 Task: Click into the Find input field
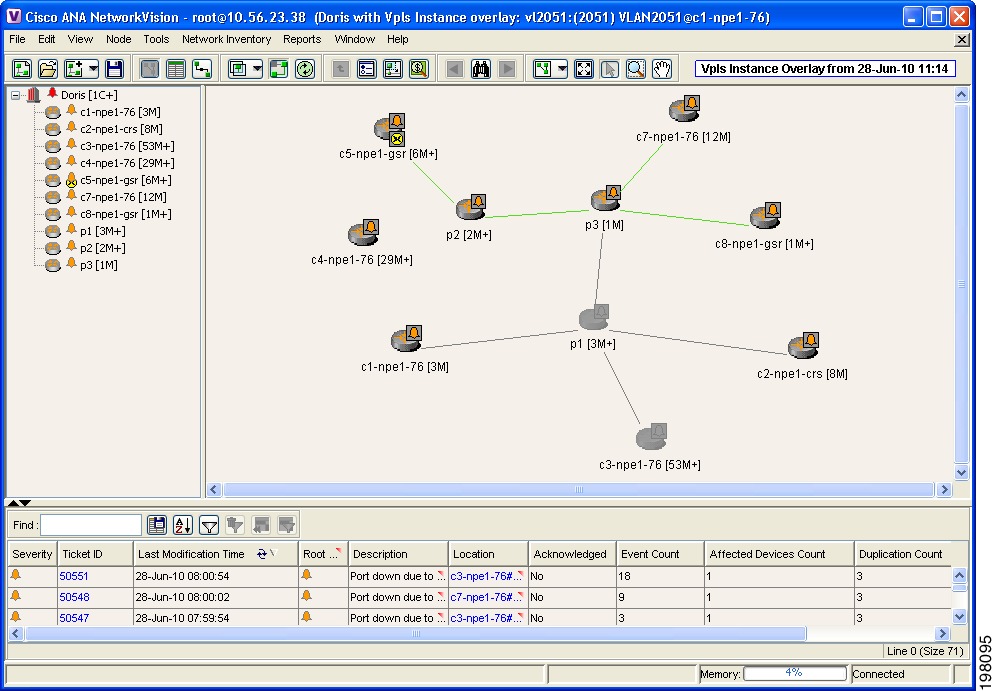coord(91,525)
